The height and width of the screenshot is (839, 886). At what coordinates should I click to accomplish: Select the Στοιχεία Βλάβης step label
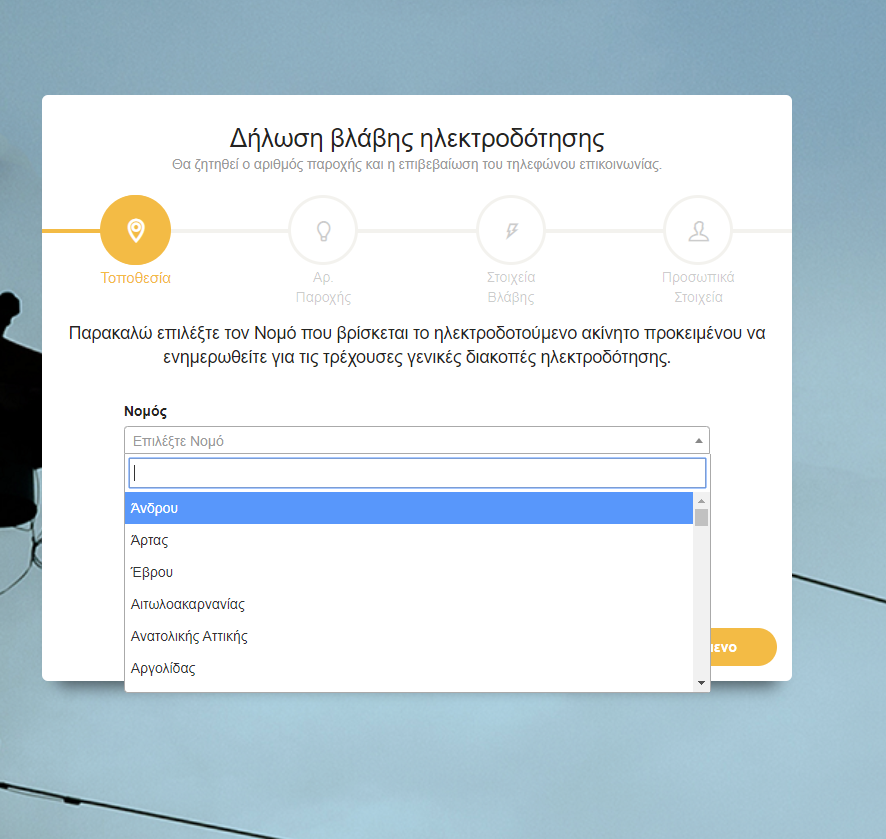[x=511, y=287]
